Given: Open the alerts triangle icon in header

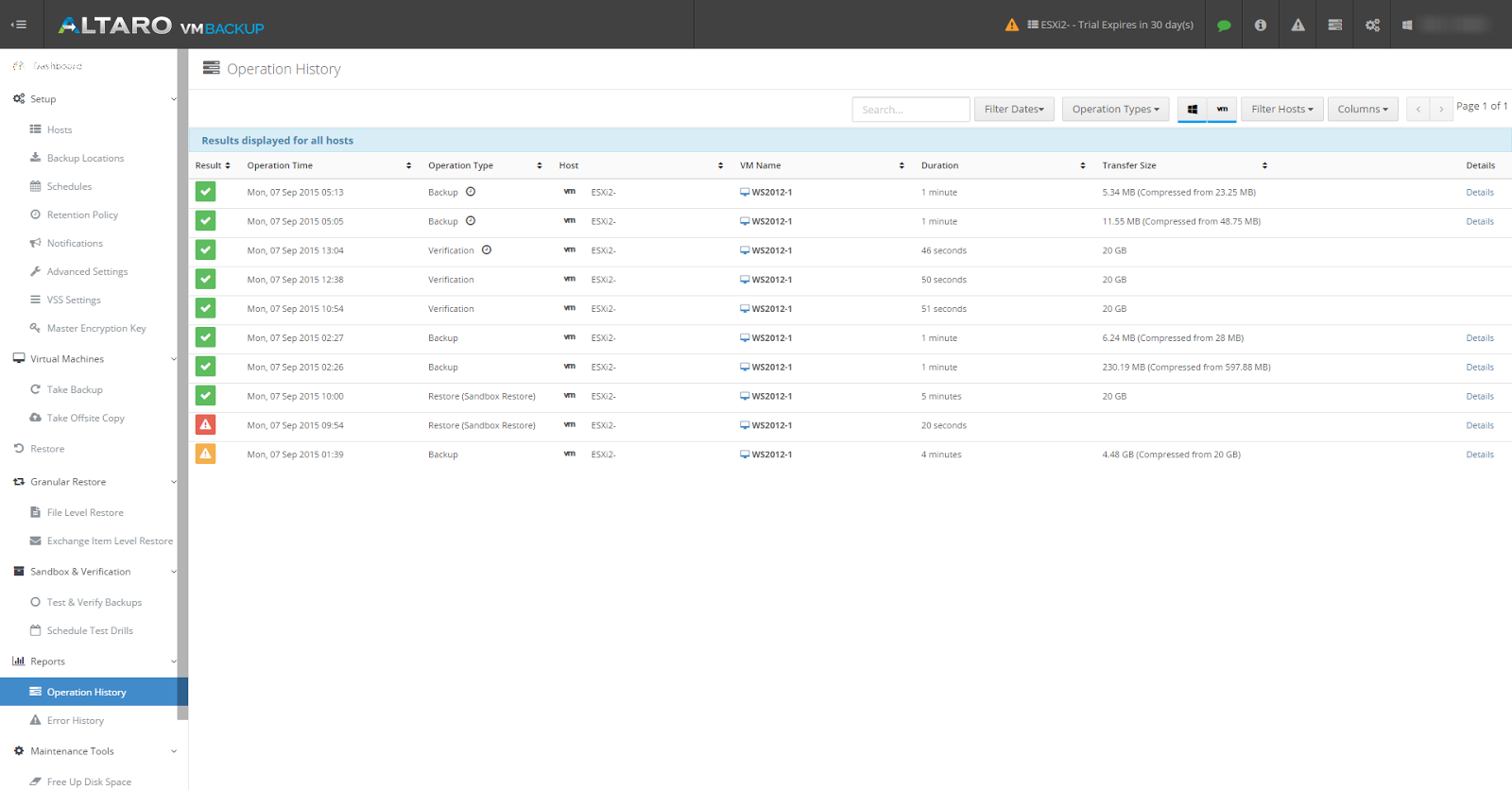Looking at the screenshot, I should pyautogui.click(x=1298, y=26).
